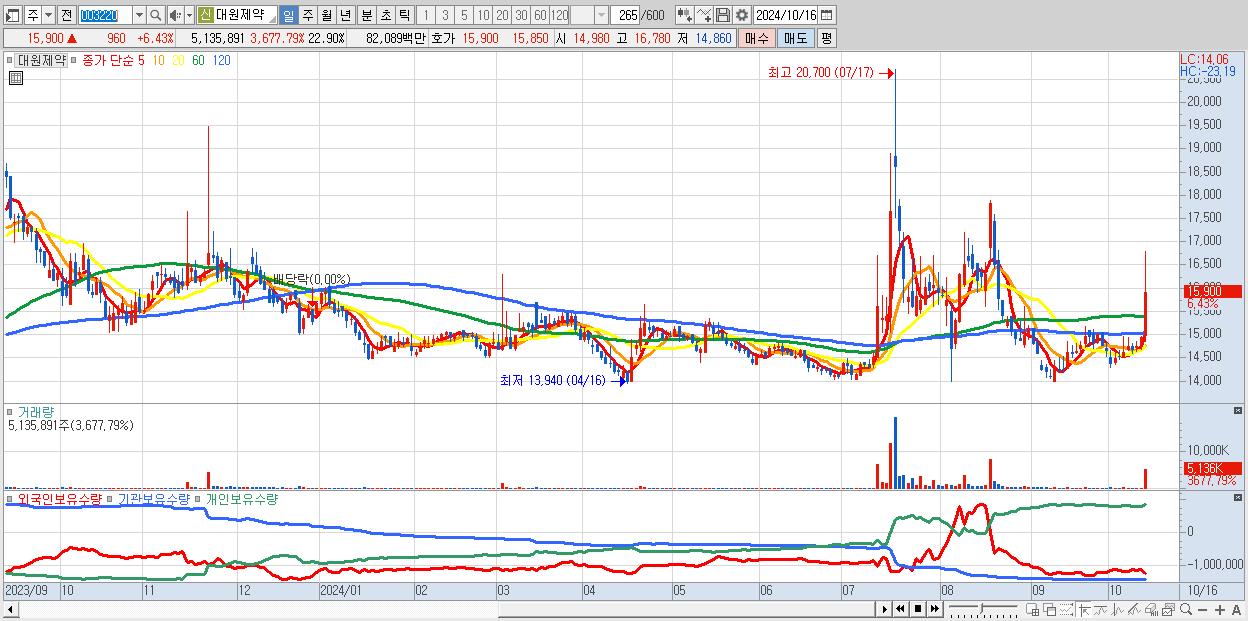
Task: Select the green 60-day average label
Action: click(x=198, y=60)
